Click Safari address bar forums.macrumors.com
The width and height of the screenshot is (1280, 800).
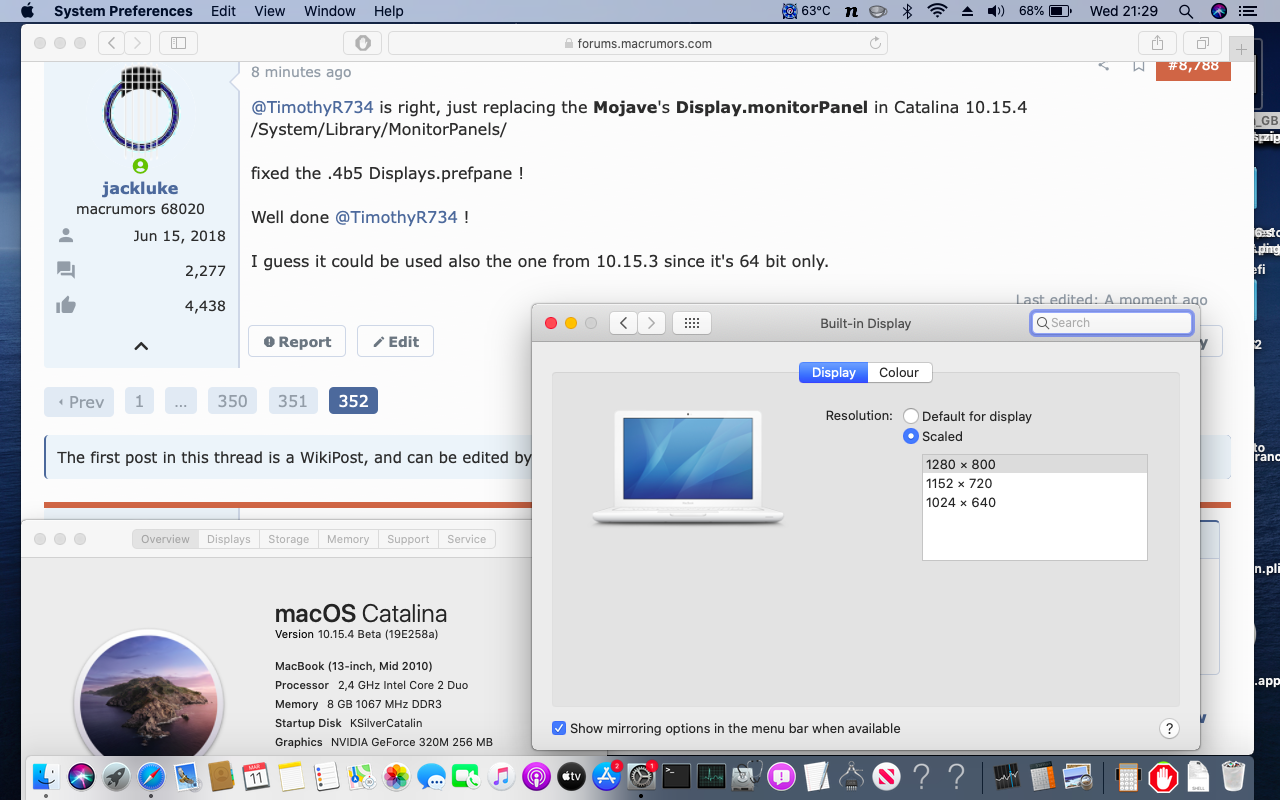[638, 43]
